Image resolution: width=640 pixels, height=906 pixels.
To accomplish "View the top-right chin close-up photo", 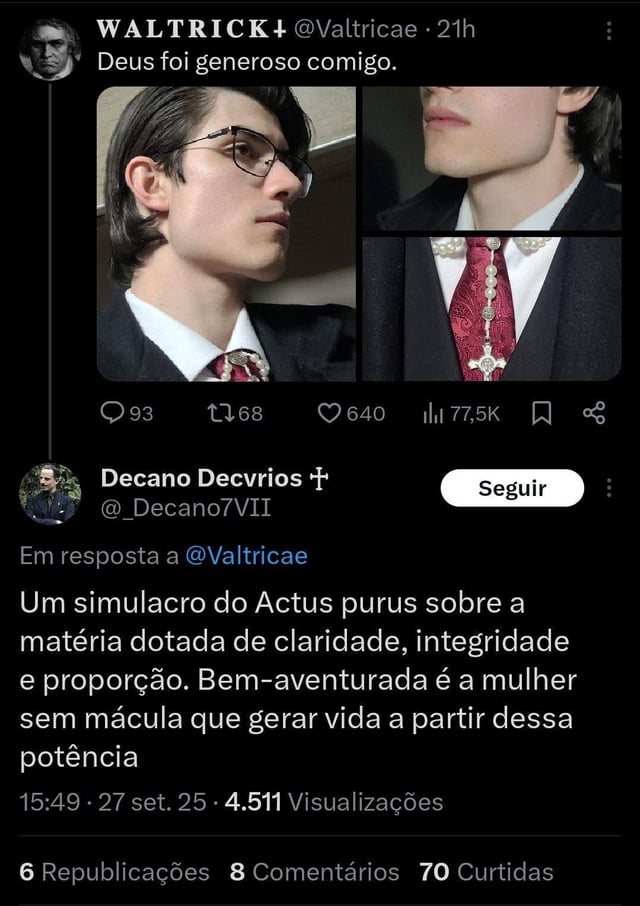I will point(492,158).
